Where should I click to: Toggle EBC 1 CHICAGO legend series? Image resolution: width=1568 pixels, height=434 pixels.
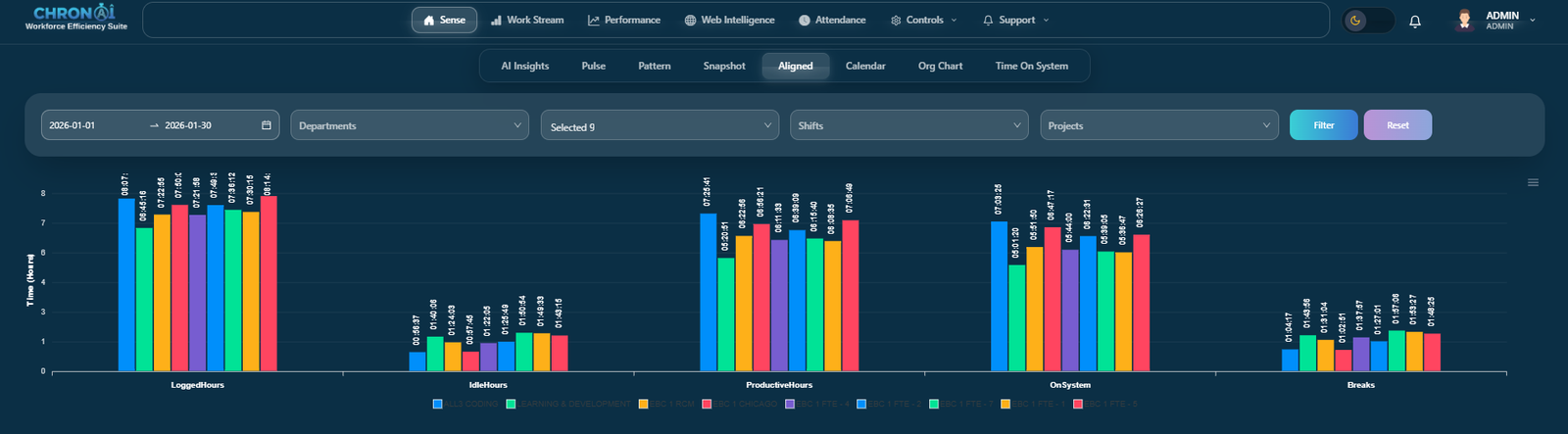click(740, 404)
